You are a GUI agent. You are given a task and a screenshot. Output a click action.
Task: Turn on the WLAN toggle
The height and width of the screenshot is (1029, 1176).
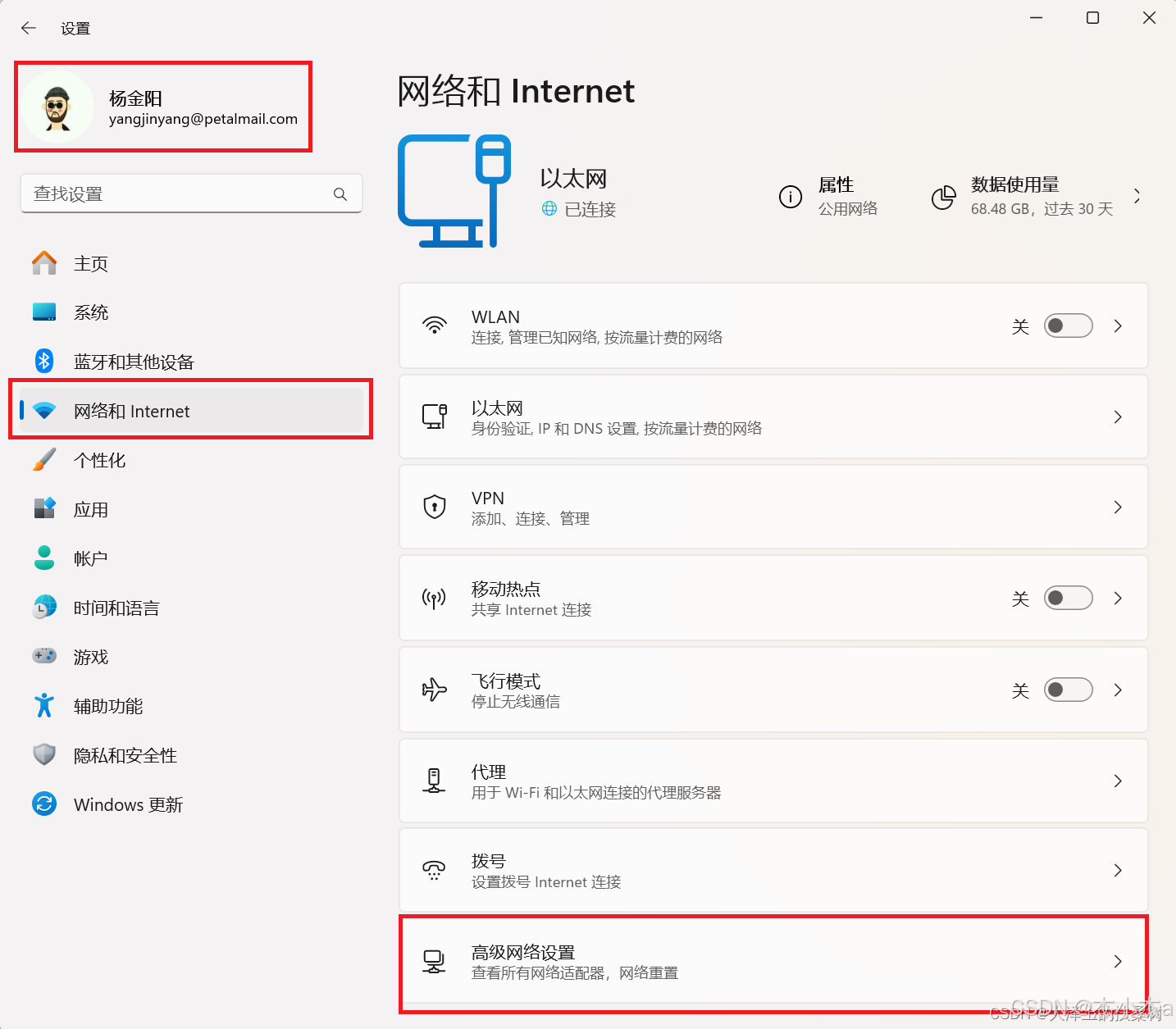click(1068, 326)
